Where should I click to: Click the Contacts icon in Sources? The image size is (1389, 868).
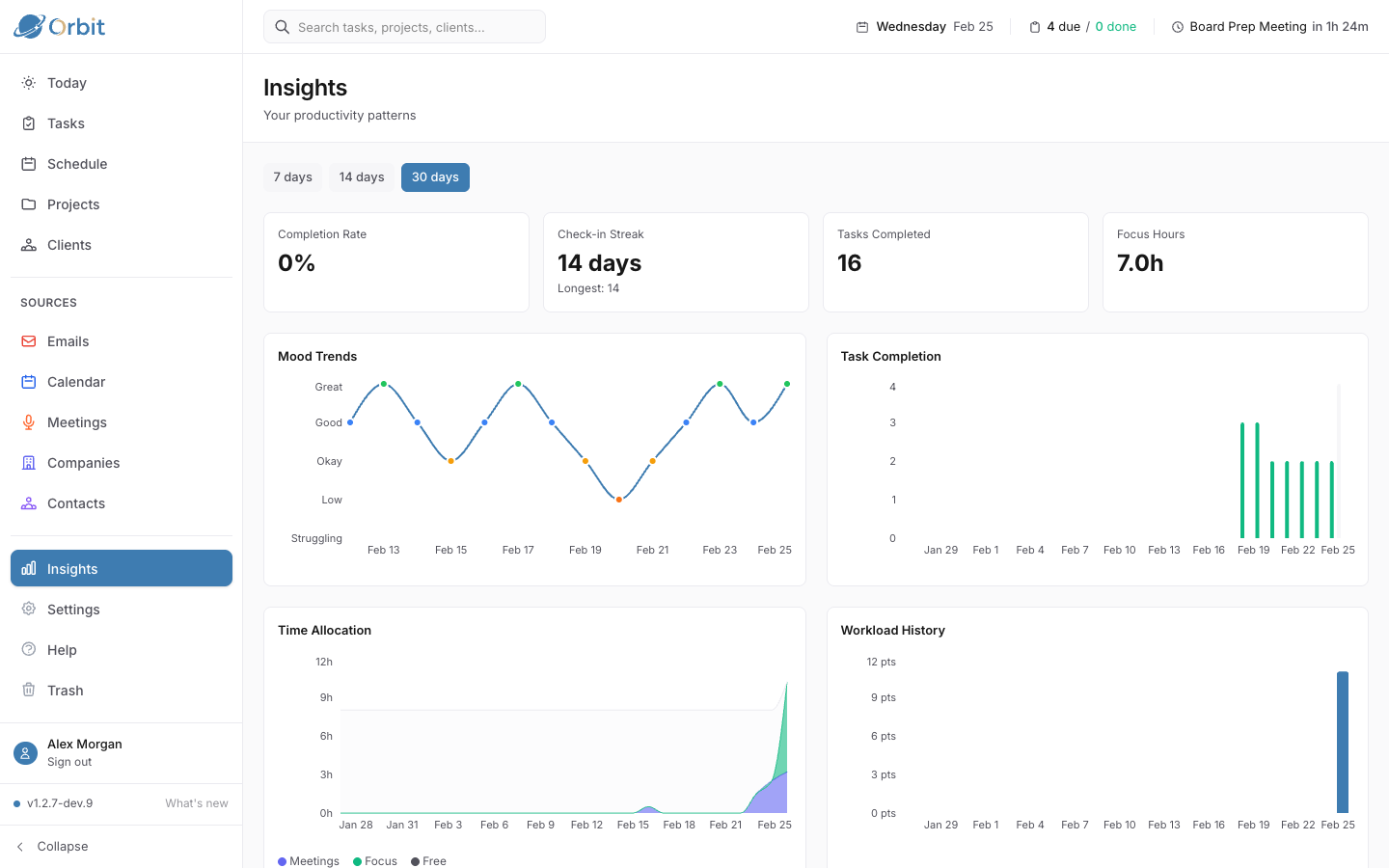(x=30, y=502)
